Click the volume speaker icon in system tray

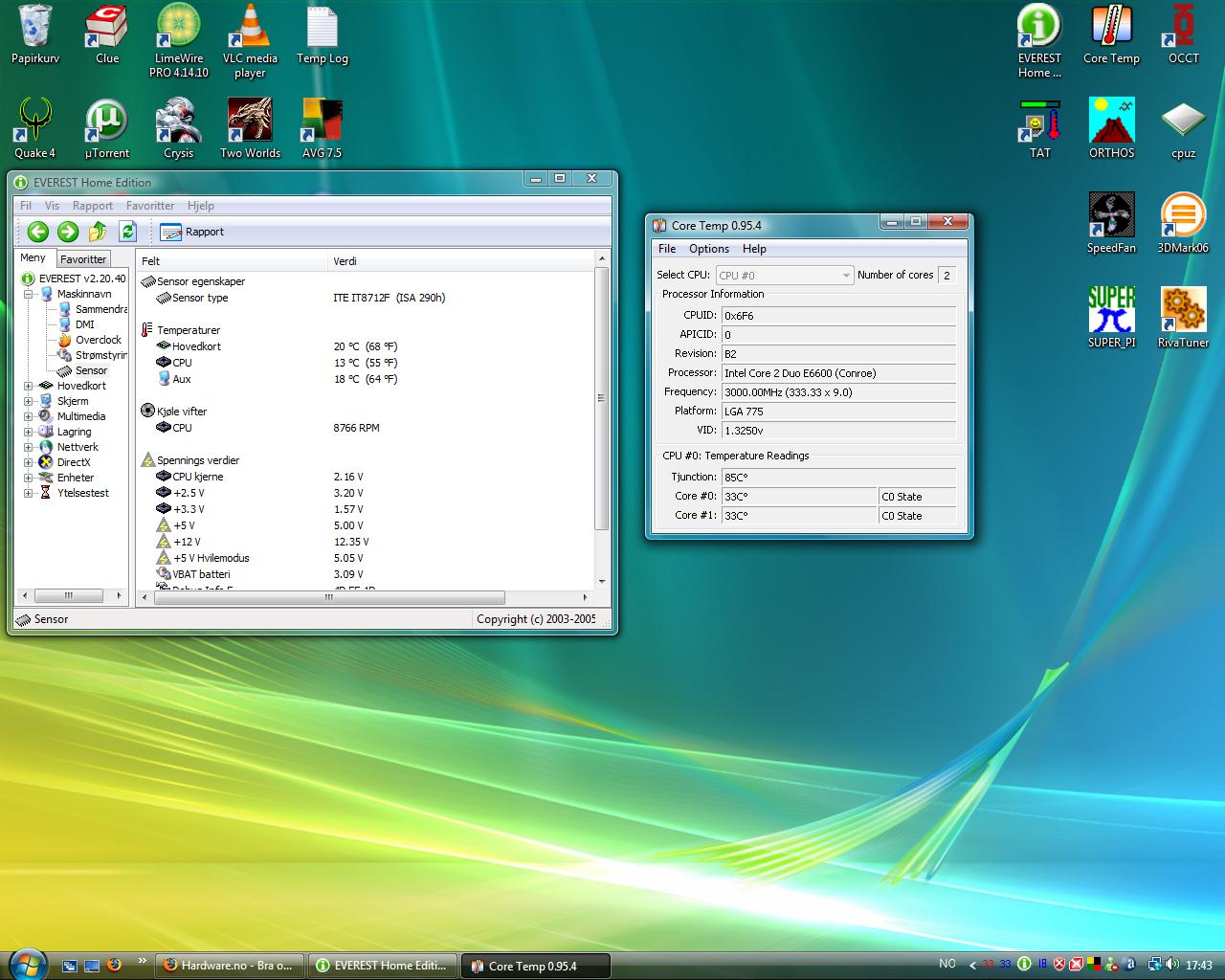point(1171,965)
